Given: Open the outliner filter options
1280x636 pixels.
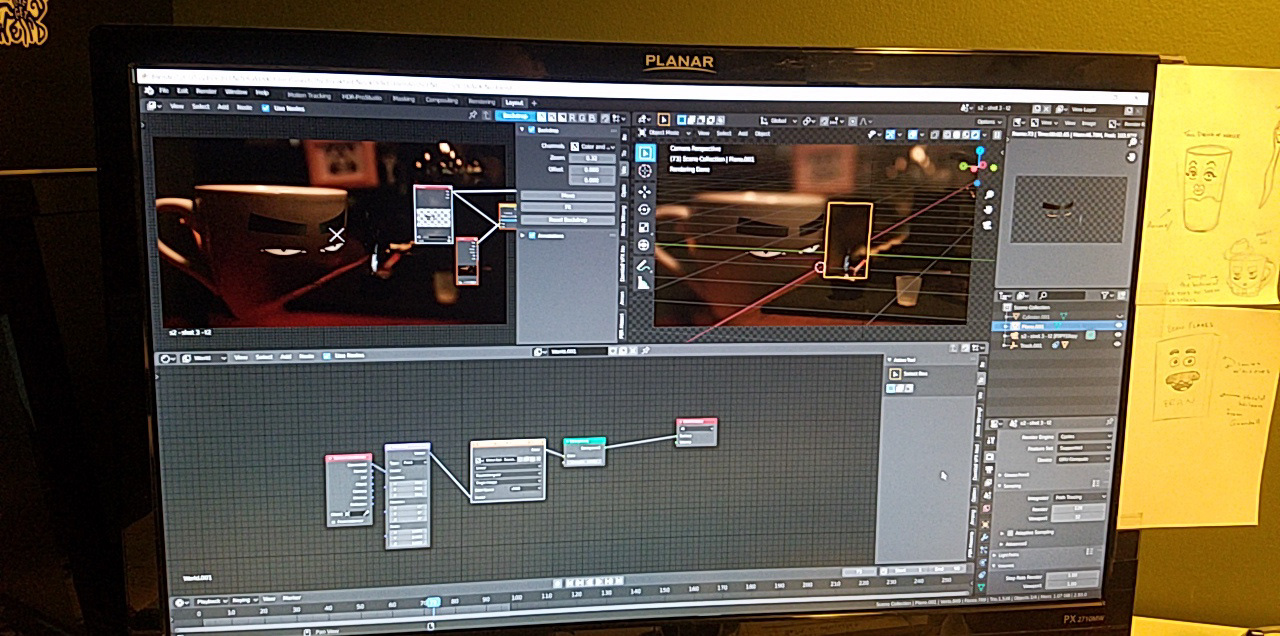Looking at the screenshot, I should pos(1107,296).
